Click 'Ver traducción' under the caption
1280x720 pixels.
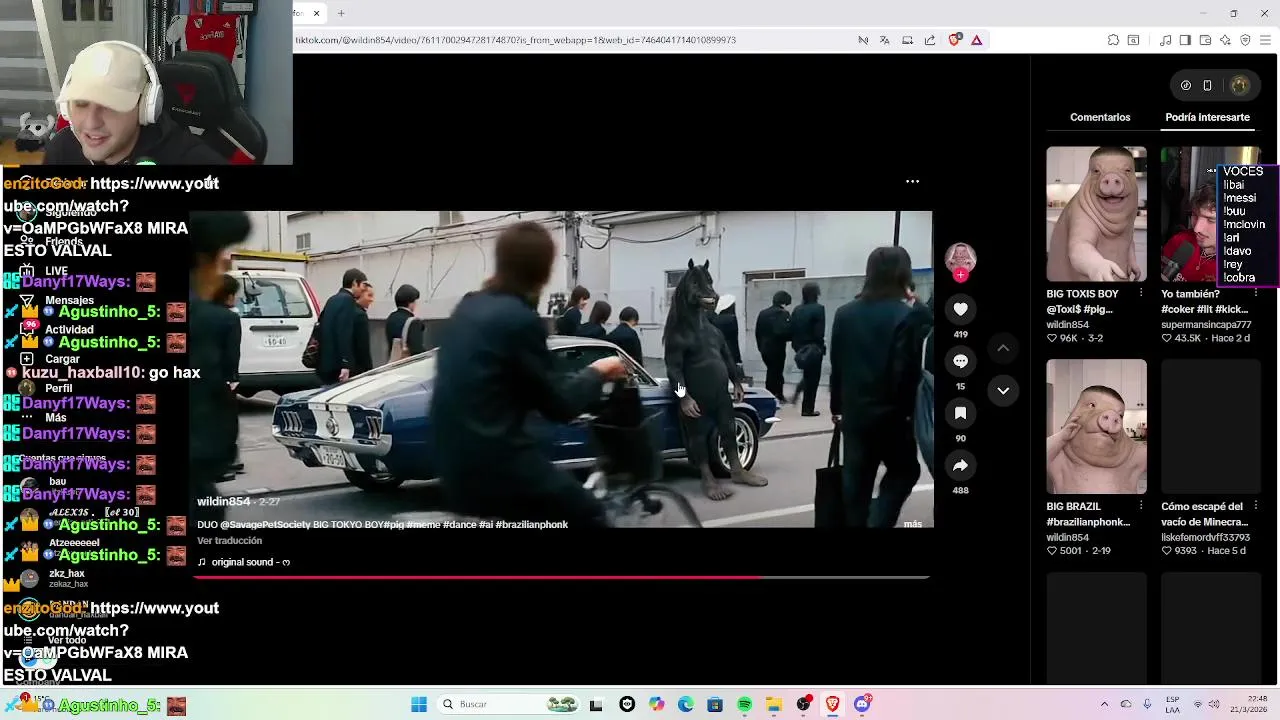pos(229,541)
